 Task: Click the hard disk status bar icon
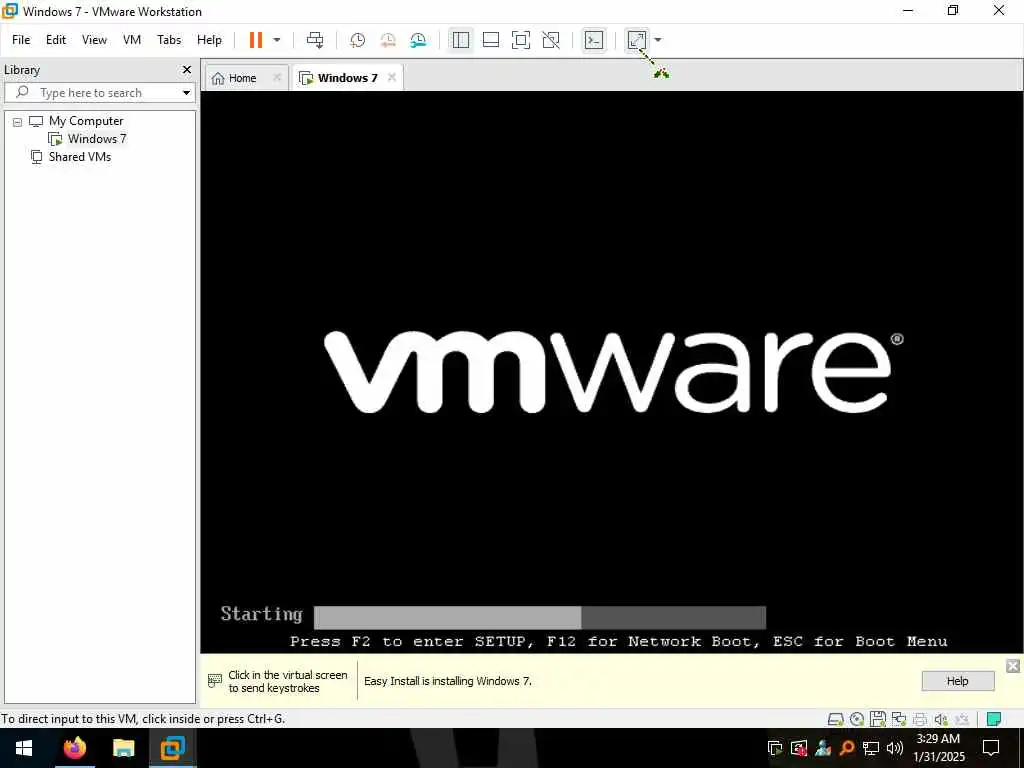point(835,719)
